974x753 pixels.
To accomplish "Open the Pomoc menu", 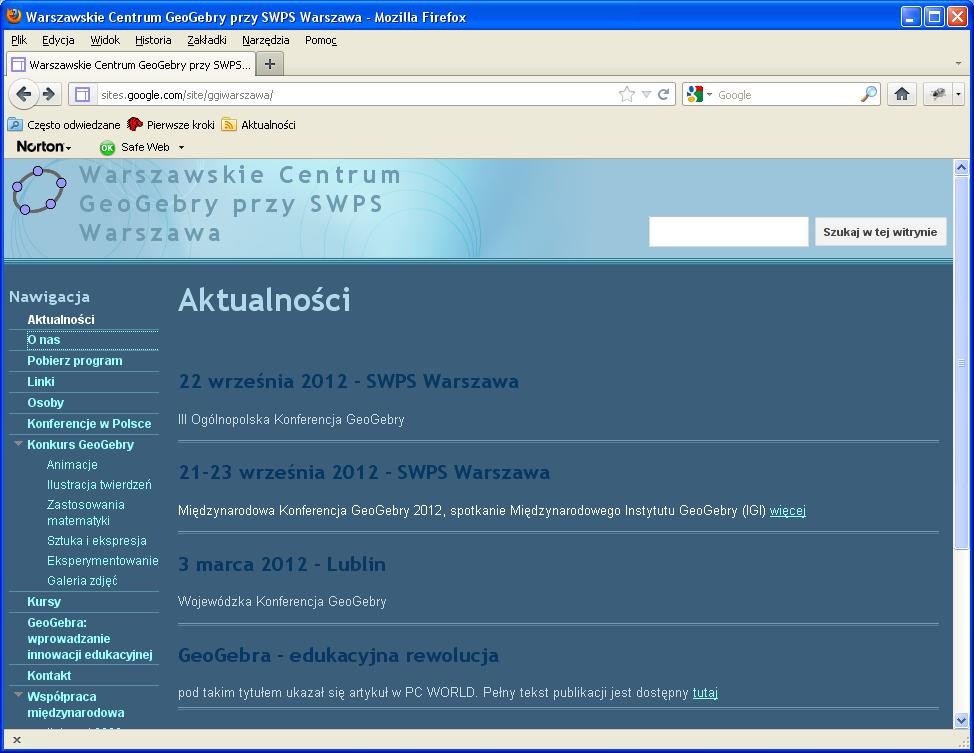I will [321, 40].
